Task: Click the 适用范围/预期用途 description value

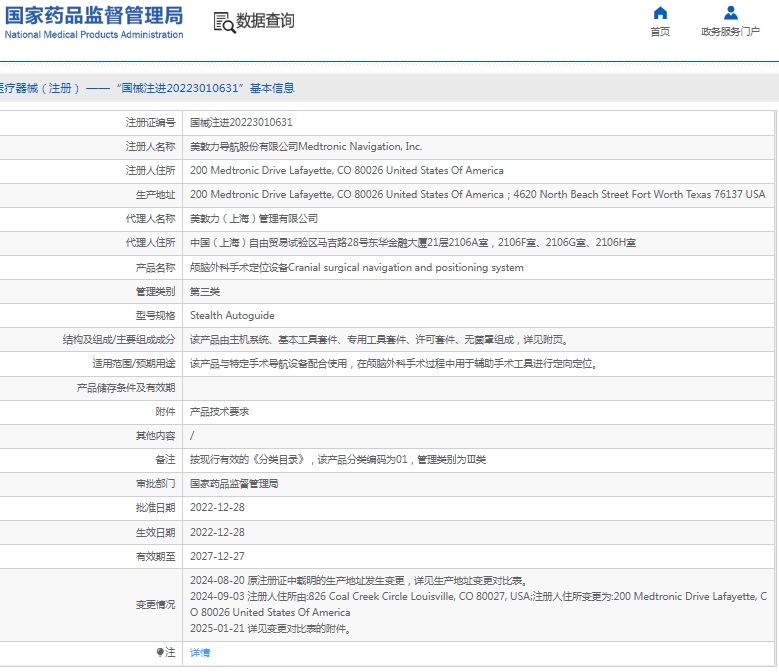Action: [x=393, y=364]
